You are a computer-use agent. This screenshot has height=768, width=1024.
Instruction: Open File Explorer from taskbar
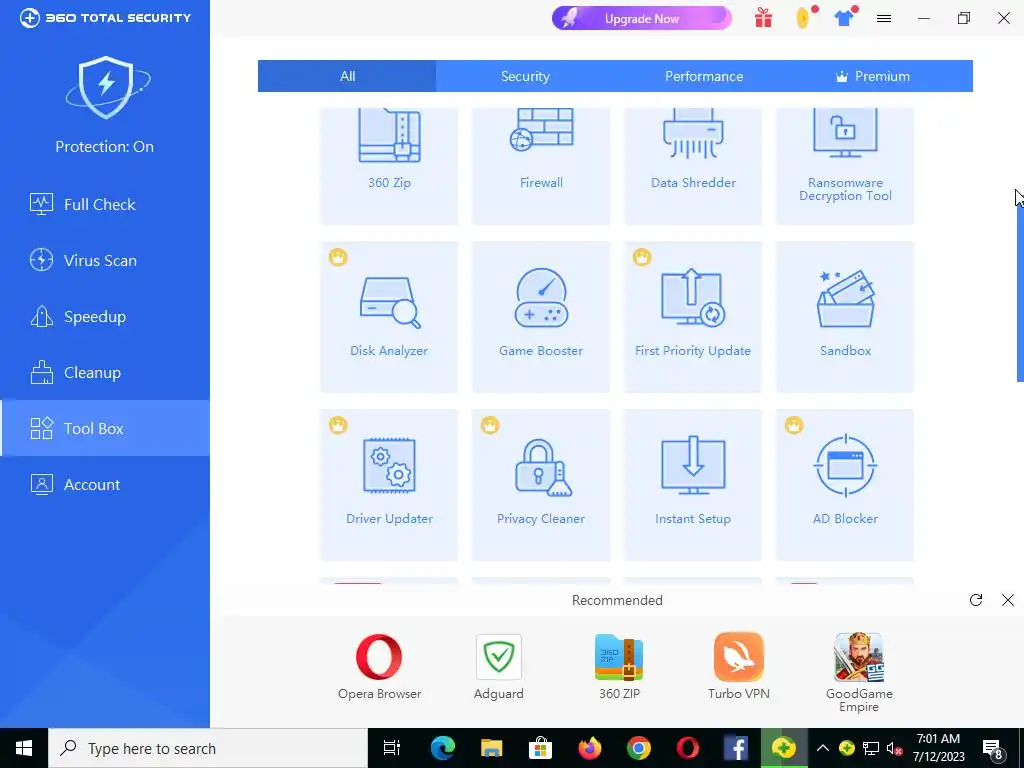[491, 748]
